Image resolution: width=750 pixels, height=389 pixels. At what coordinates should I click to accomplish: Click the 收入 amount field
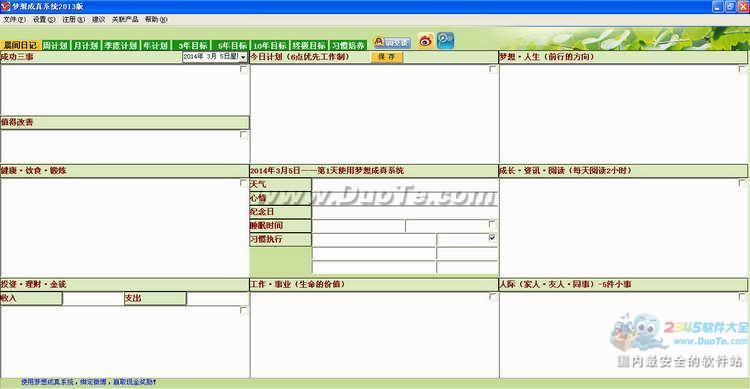click(93, 299)
